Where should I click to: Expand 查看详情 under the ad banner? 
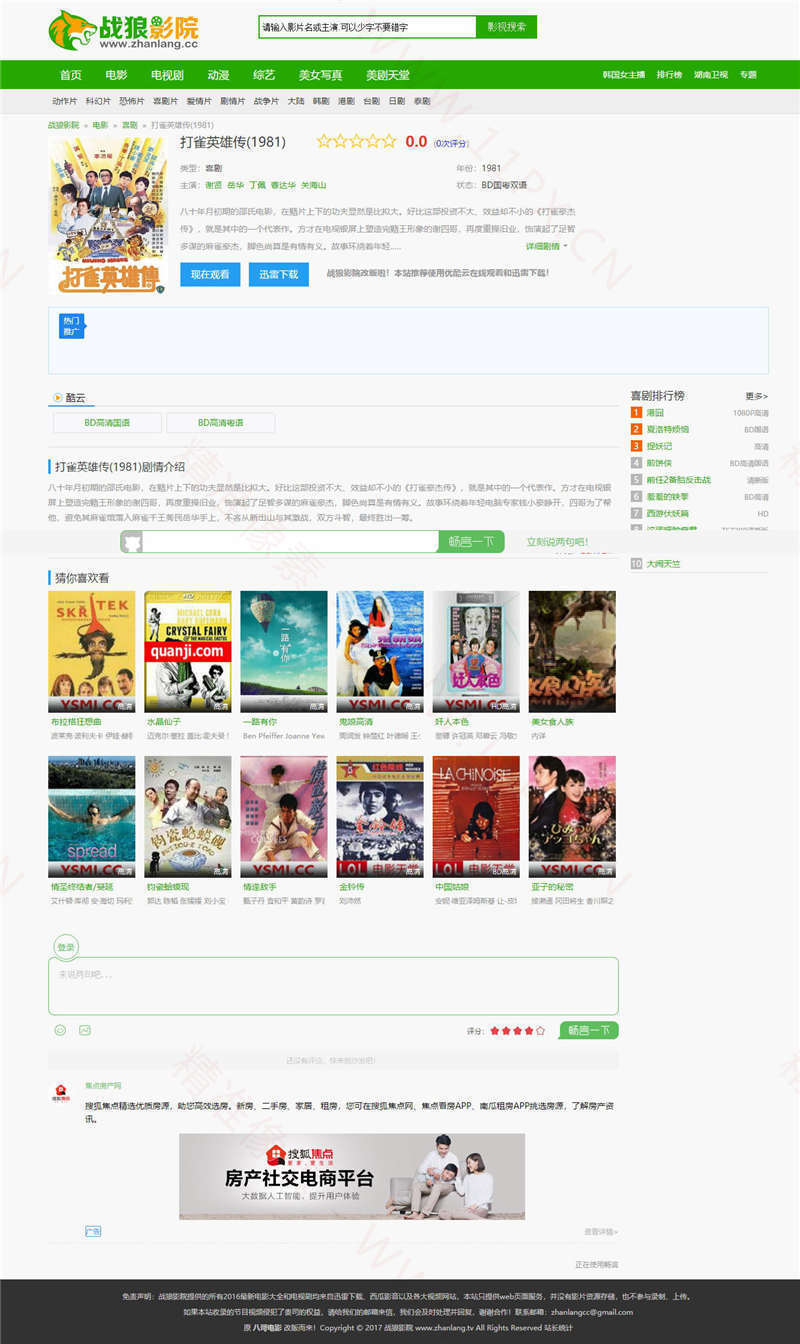coord(601,1231)
